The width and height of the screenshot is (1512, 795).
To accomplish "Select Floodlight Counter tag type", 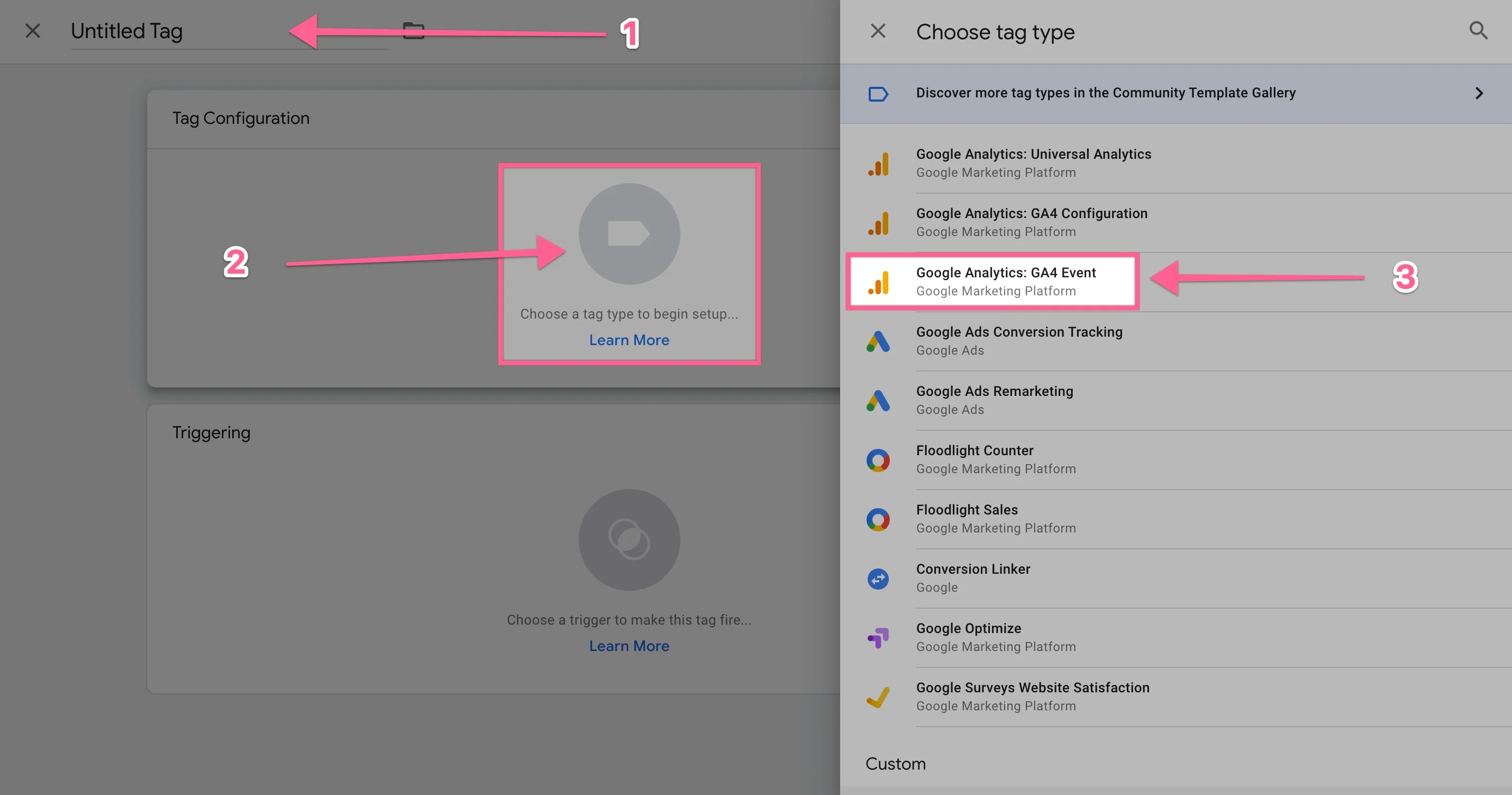I will [974, 459].
